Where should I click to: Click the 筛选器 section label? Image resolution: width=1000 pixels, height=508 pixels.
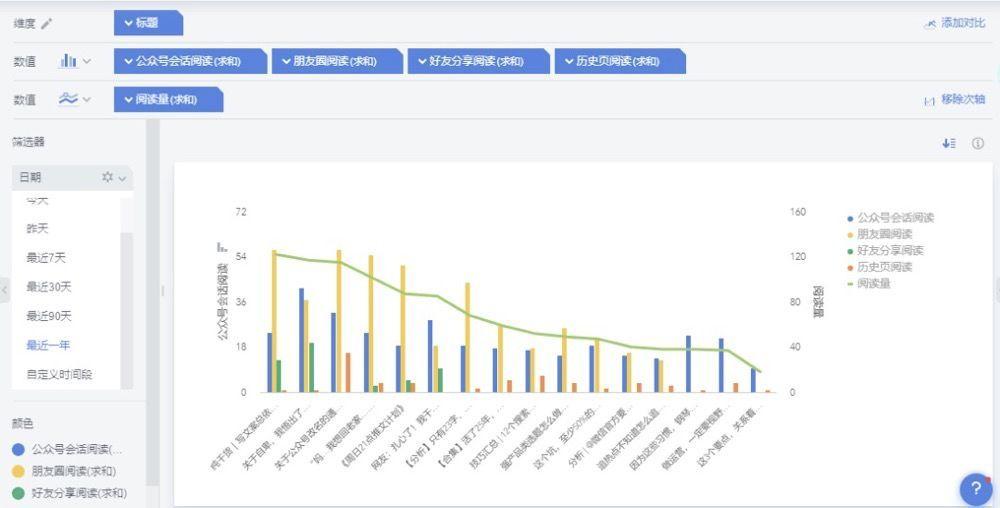pyautogui.click(x=29, y=142)
